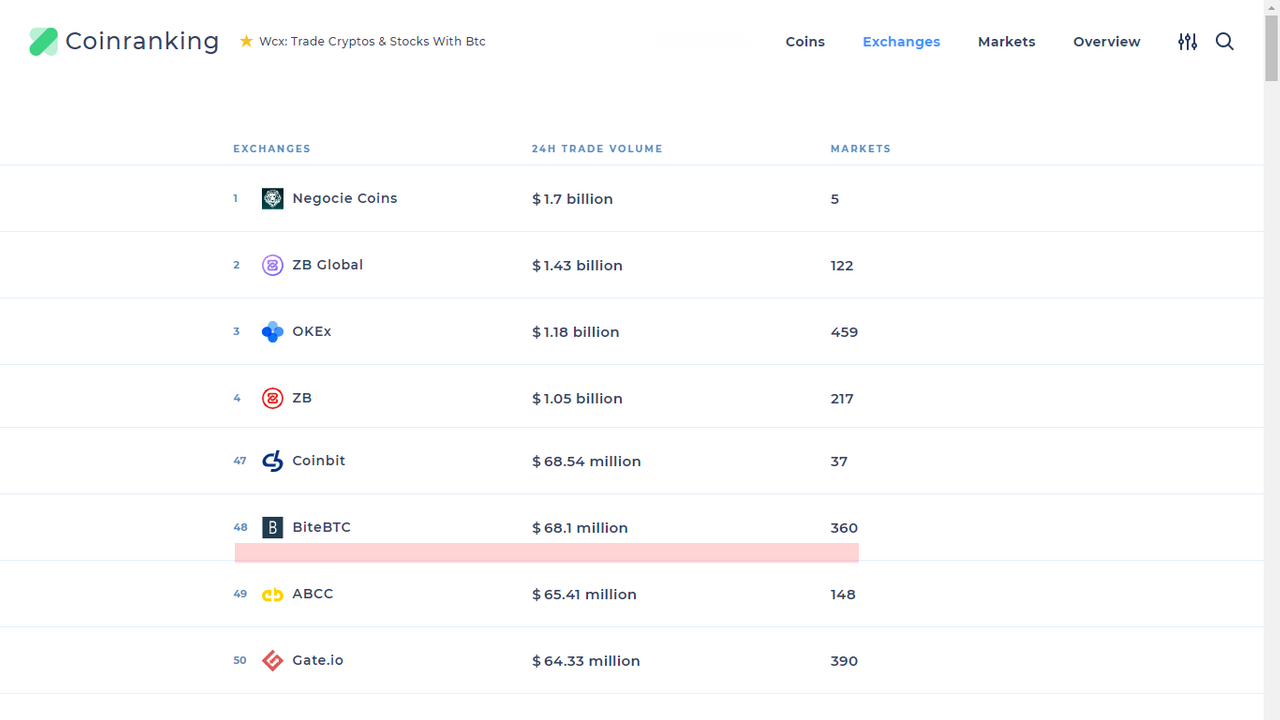The height and width of the screenshot is (720, 1280).
Task: Click the scrollbar up arrow
Action: 1272,8
